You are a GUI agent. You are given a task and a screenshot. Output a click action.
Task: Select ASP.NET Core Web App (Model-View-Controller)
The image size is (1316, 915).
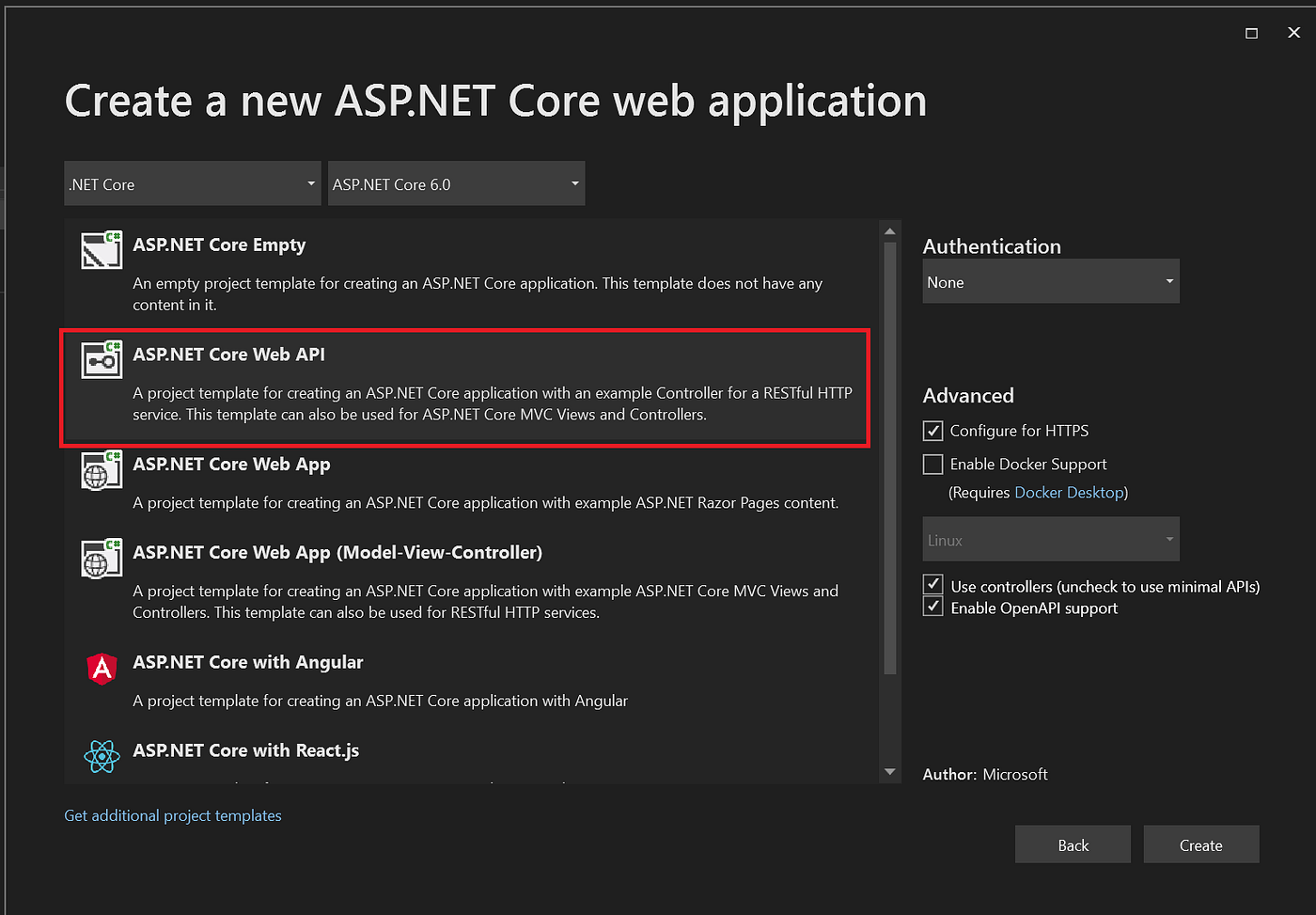pyautogui.click(x=470, y=580)
